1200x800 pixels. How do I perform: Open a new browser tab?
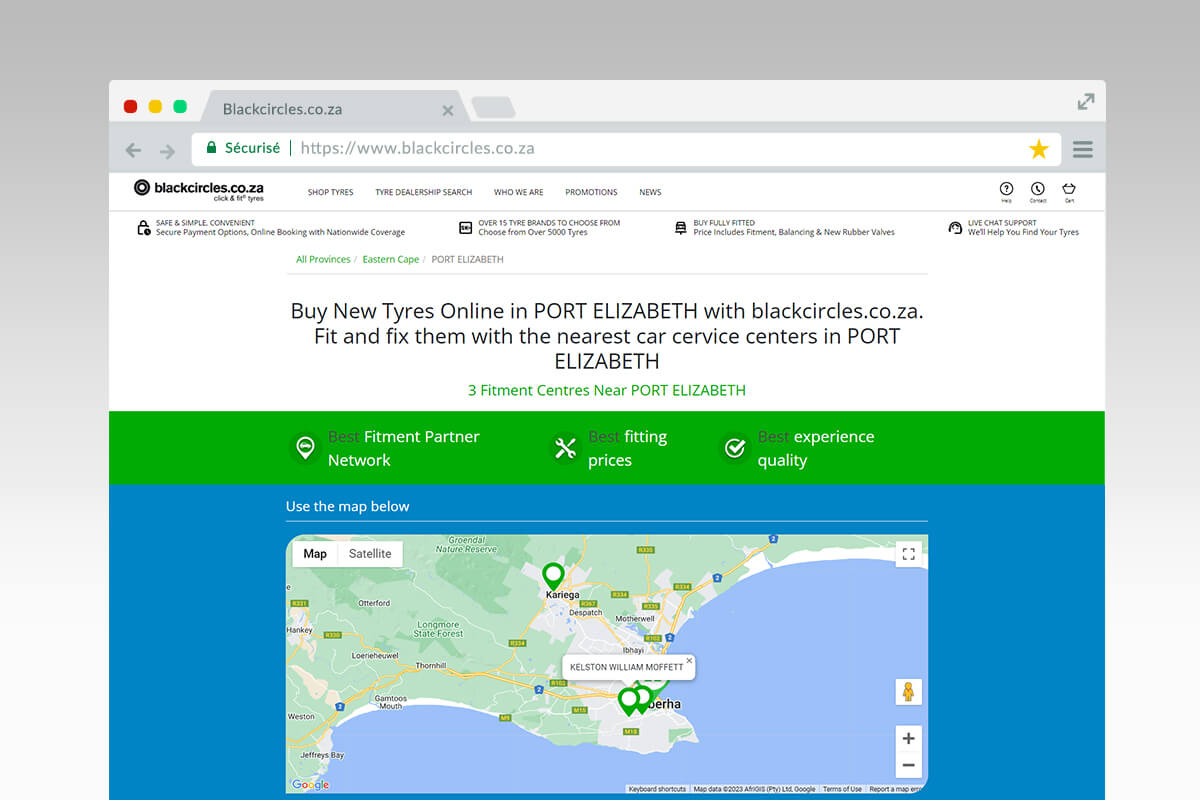tap(493, 107)
